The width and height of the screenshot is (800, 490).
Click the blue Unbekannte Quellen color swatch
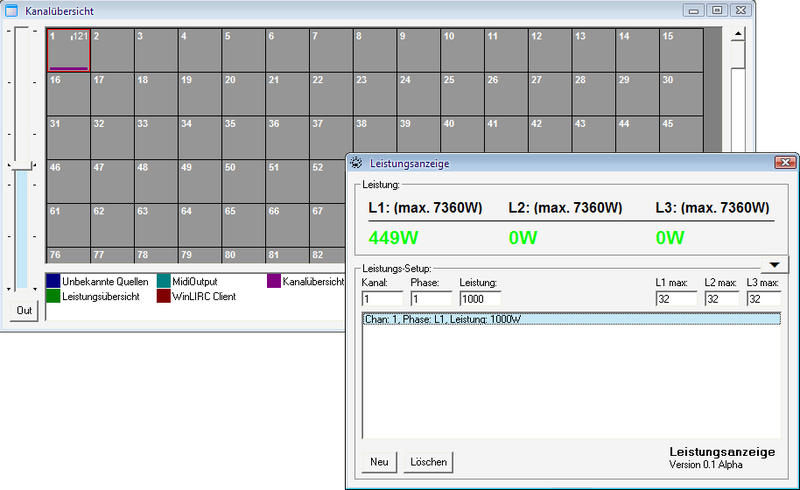click(x=53, y=282)
